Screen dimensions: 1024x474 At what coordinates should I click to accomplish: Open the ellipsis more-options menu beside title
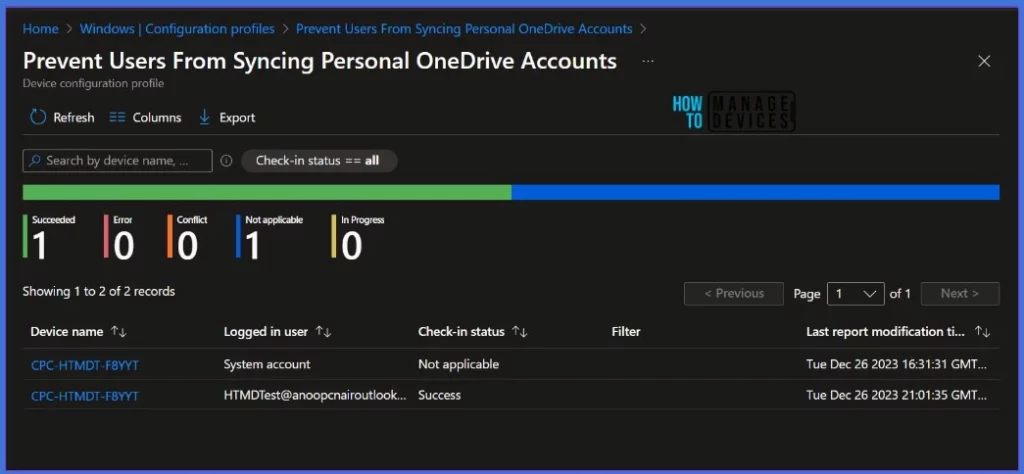coord(647,61)
